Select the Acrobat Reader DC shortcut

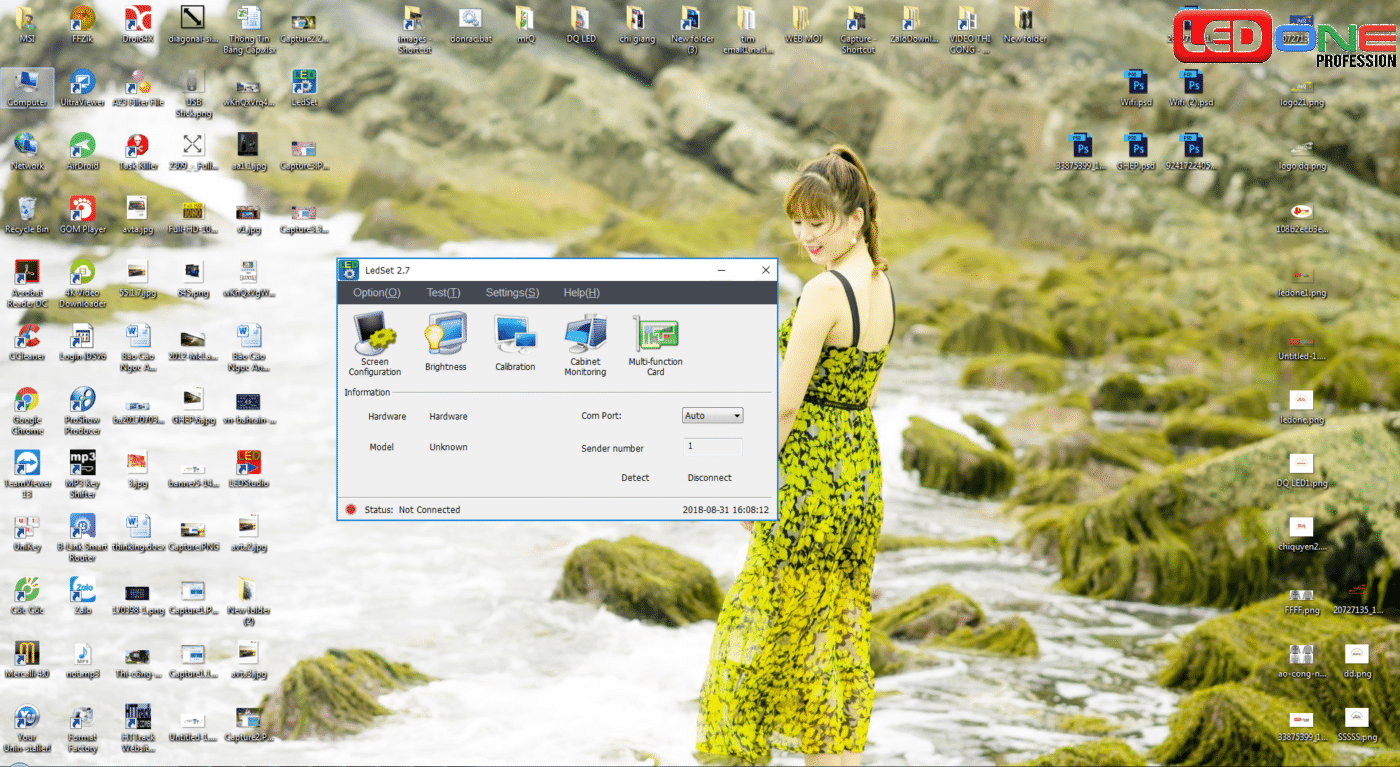tap(27, 284)
